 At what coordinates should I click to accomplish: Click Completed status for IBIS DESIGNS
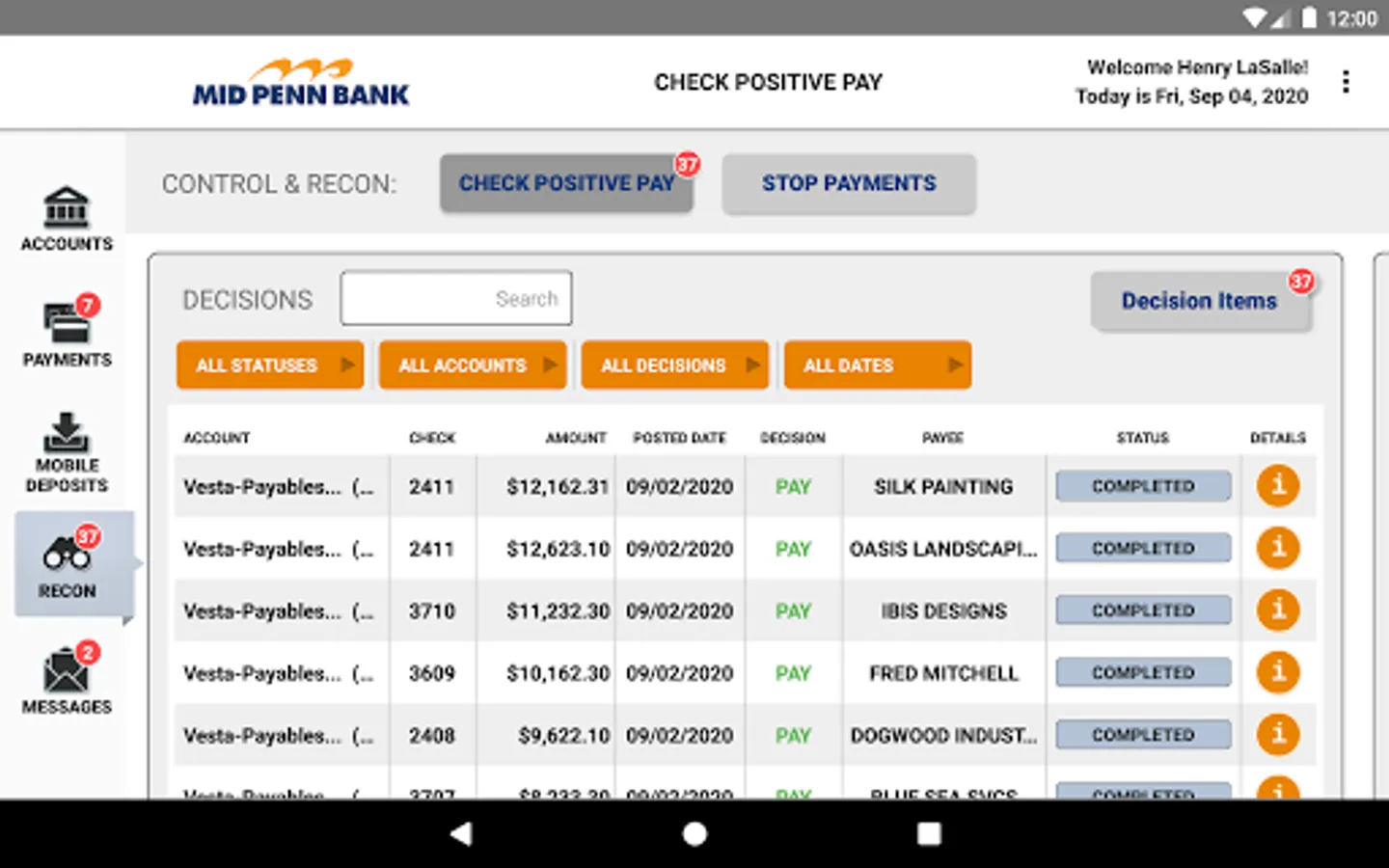click(x=1143, y=610)
